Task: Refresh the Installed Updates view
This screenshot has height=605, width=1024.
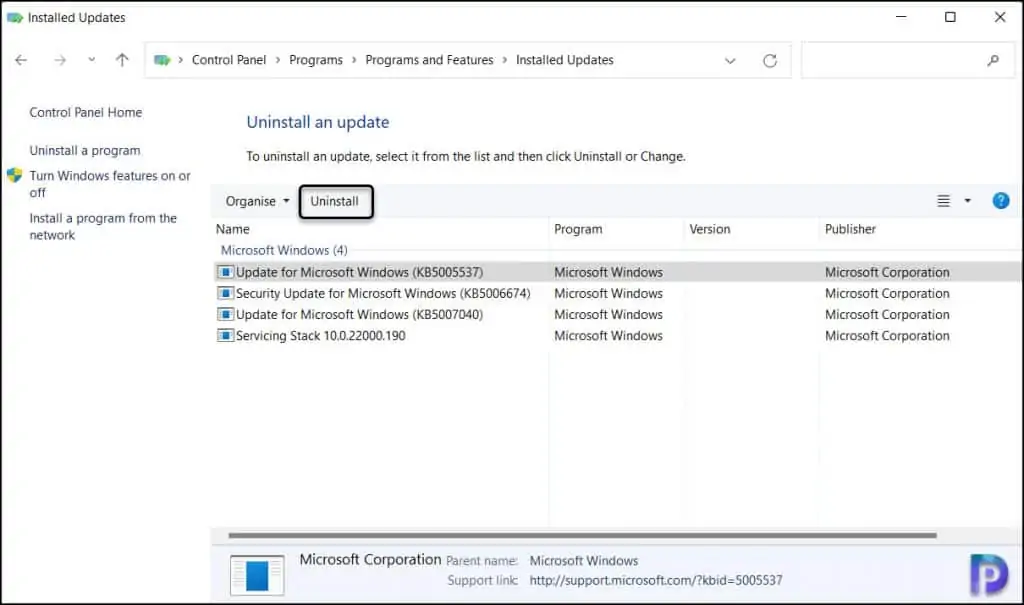Action: 770,61
